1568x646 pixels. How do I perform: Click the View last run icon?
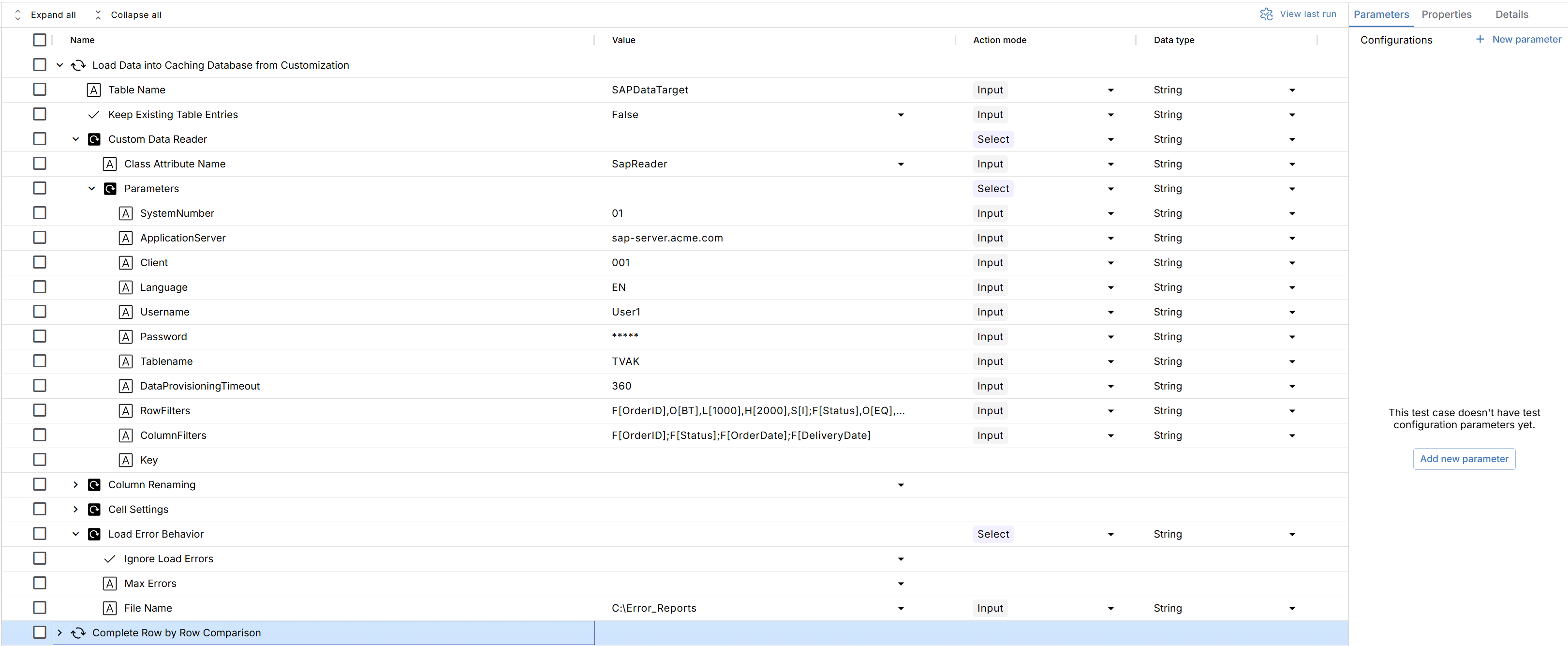click(x=1266, y=14)
